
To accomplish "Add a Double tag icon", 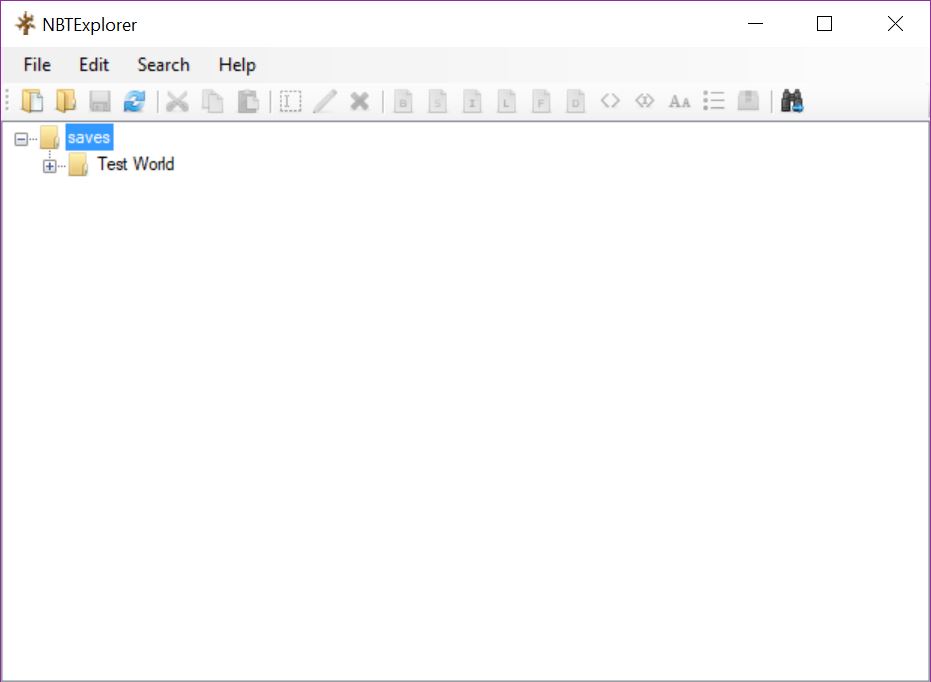I will (x=575, y=101).
